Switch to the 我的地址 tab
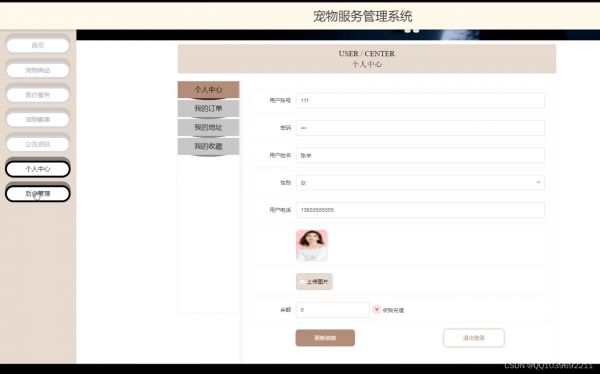 (209, 127)
